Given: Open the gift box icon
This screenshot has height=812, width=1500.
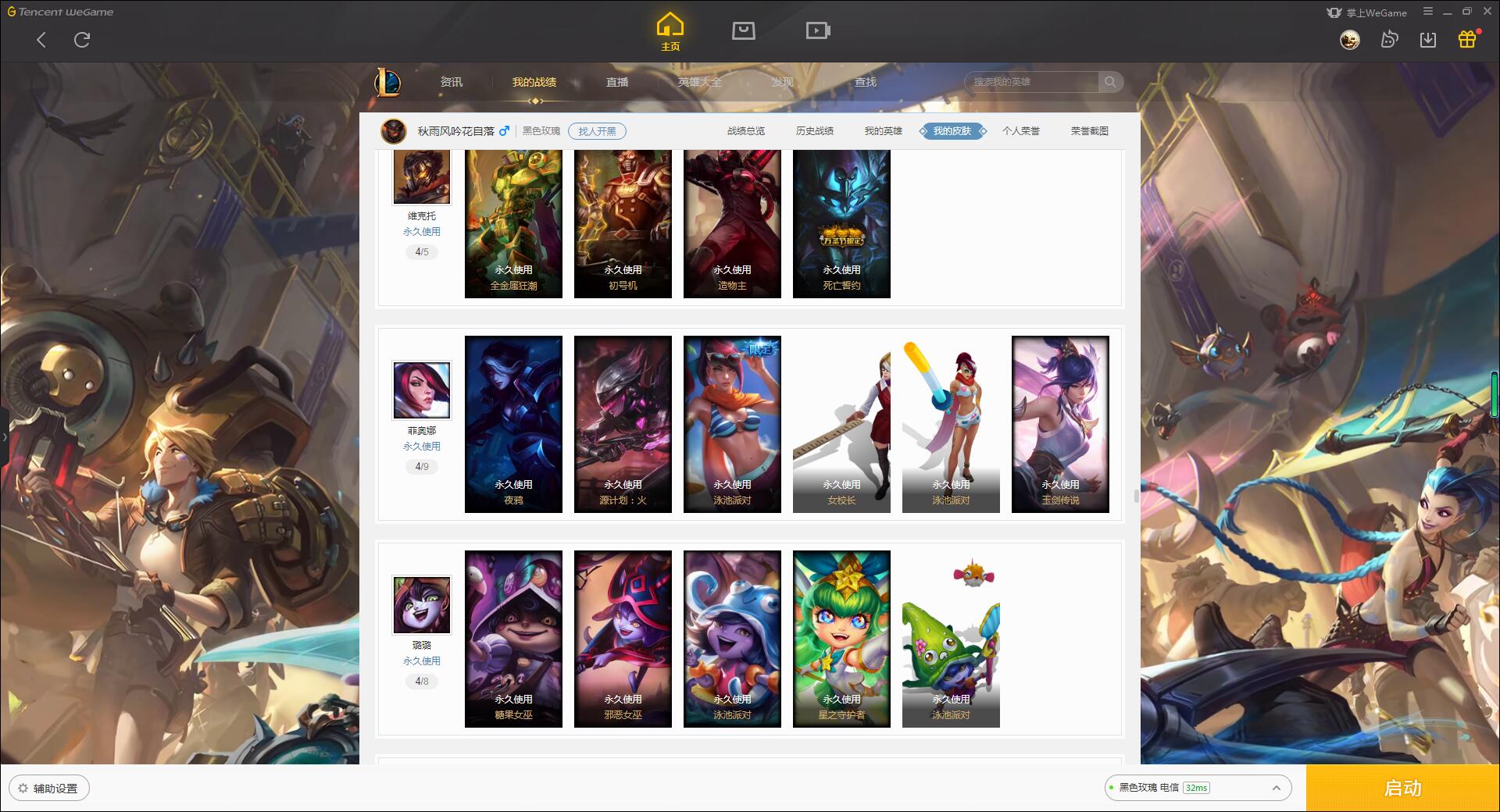Looking at the screenshot, I should coord(1467,39).
